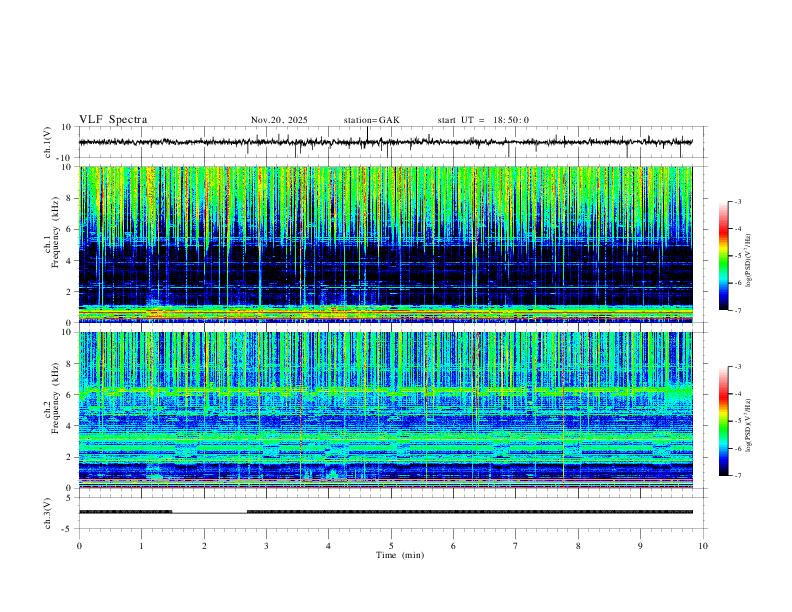Click time axis tick "4"

(329, 546)
